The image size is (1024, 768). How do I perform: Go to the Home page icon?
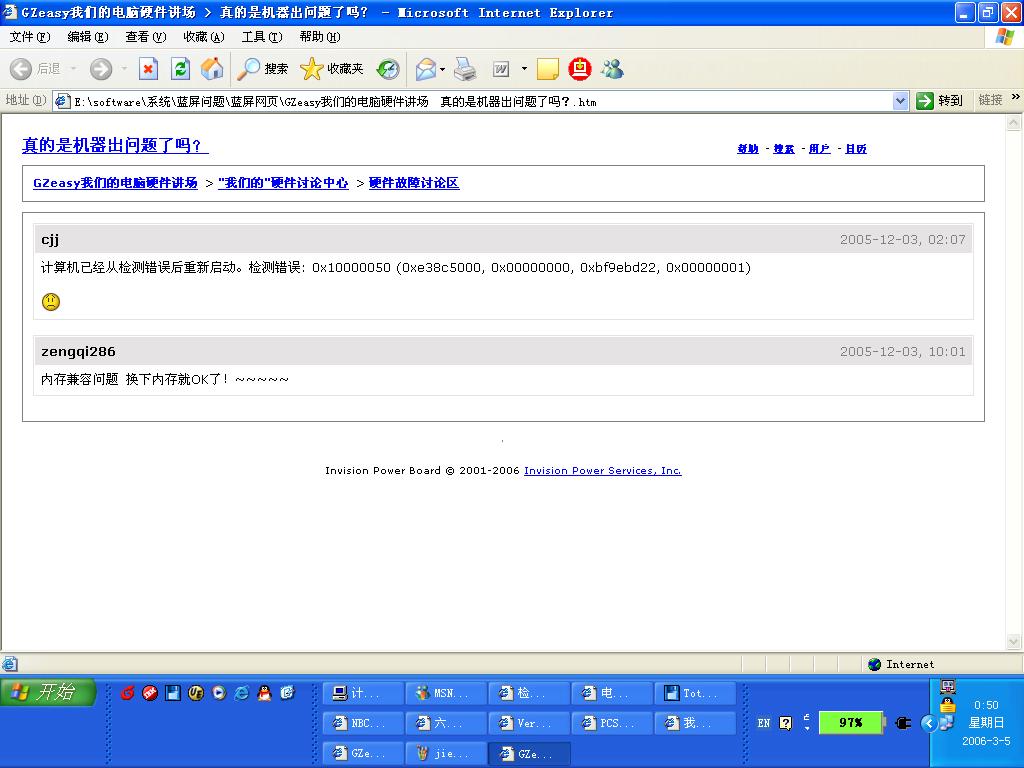click(212, 69)
